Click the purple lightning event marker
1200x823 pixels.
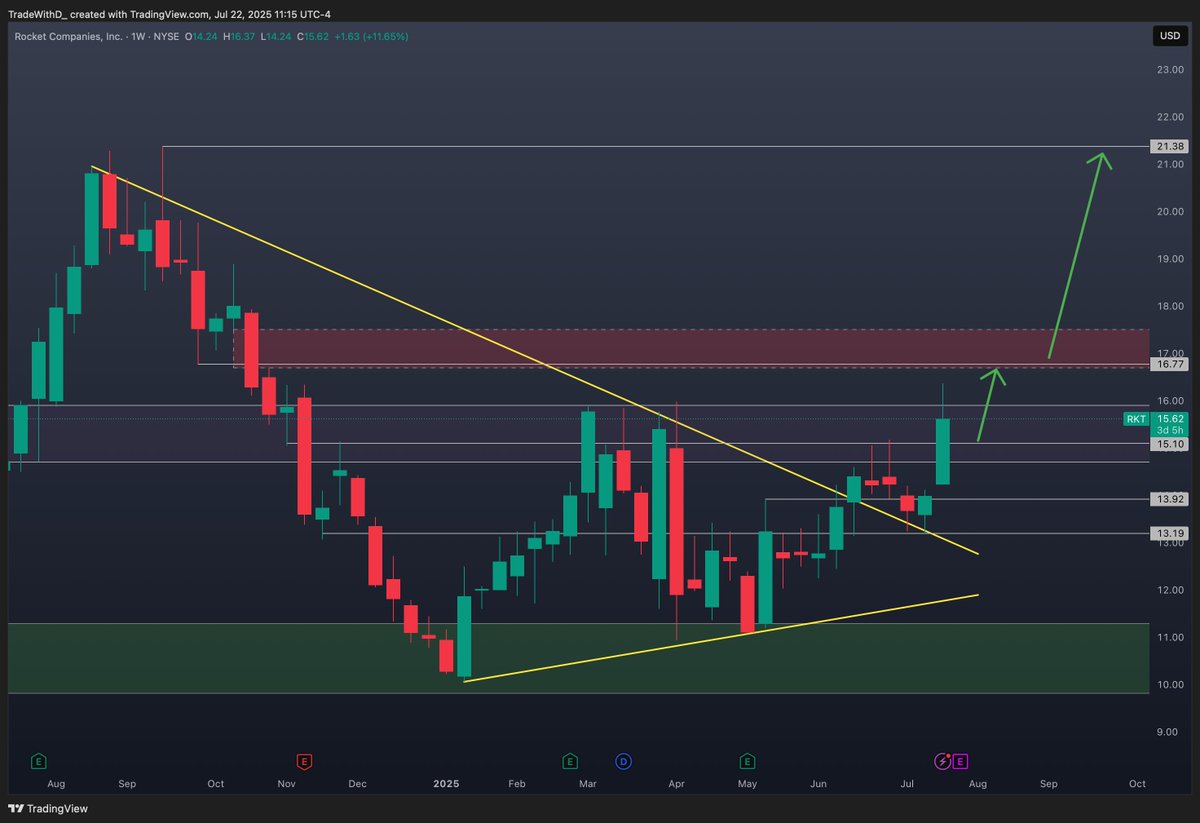942,762
